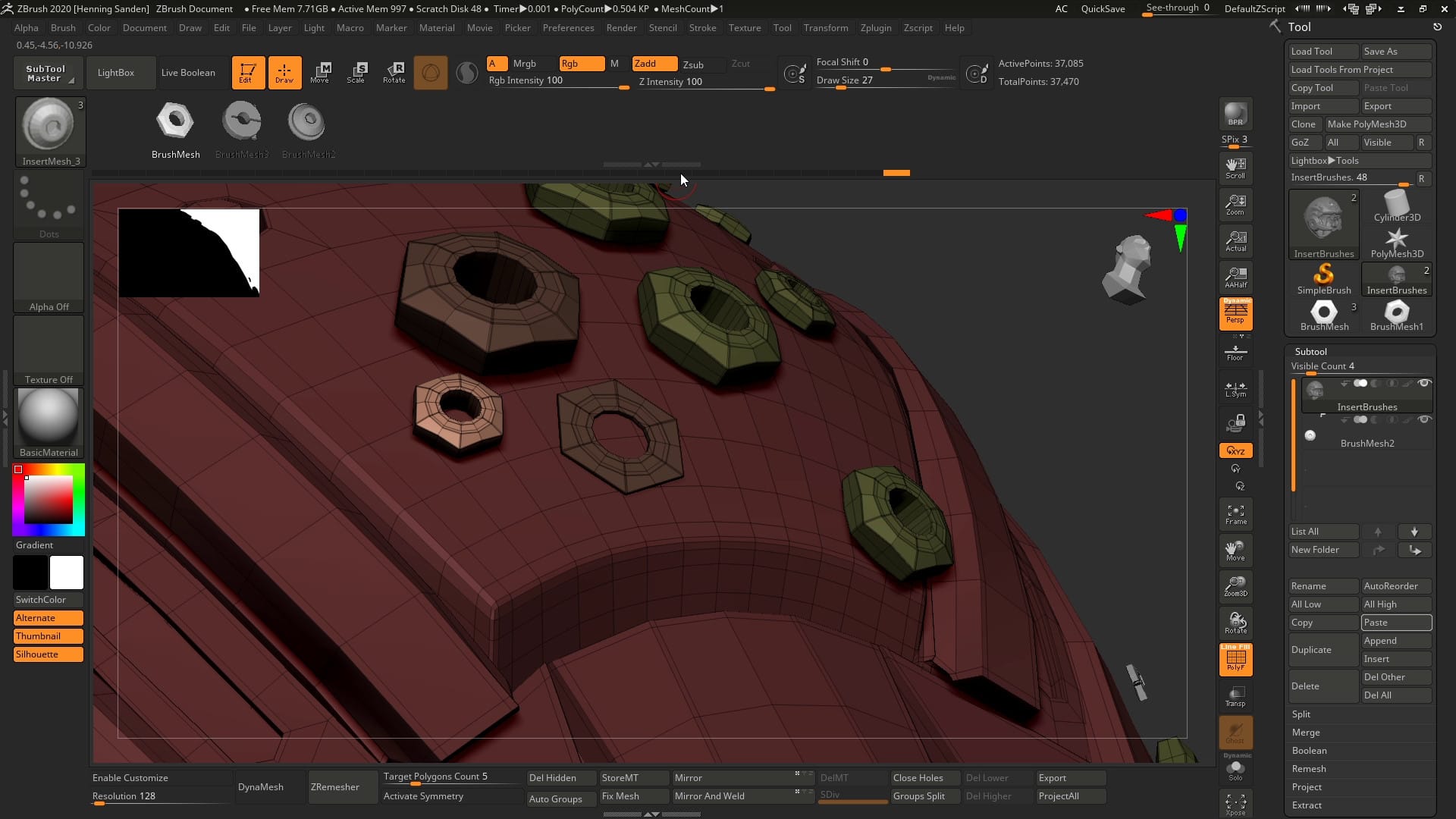The height and width of the screenshot is (819, 1456).
Task: Collapse the Subtool palette header
Action: point(1310,351)
